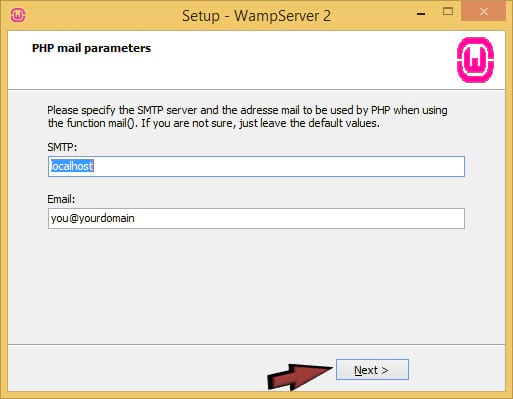Click the "PHP mail parameters" heading

pos(91,48)
